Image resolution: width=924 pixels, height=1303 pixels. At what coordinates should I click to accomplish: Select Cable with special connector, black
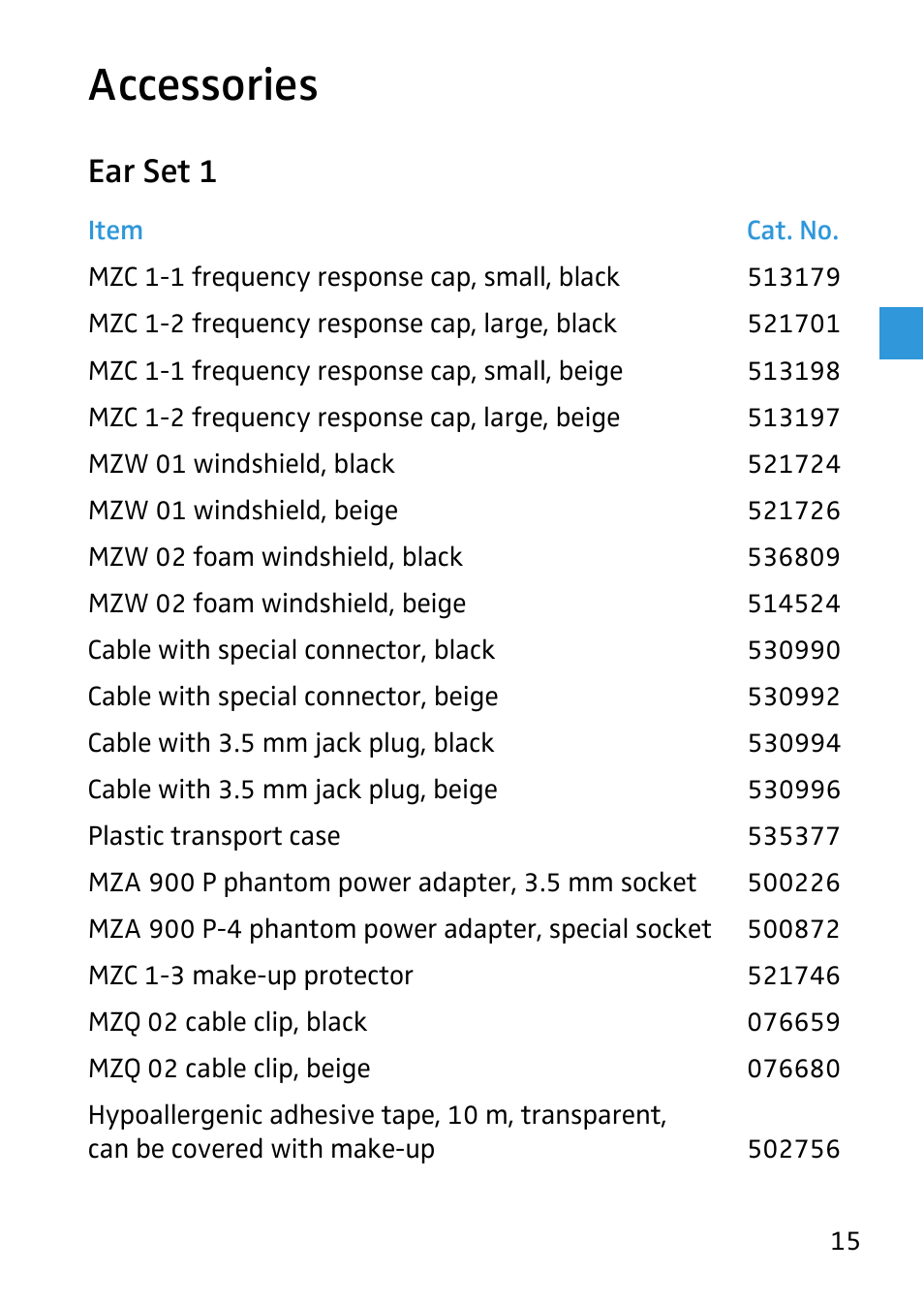pyautogui.click(x=292, y=650)
